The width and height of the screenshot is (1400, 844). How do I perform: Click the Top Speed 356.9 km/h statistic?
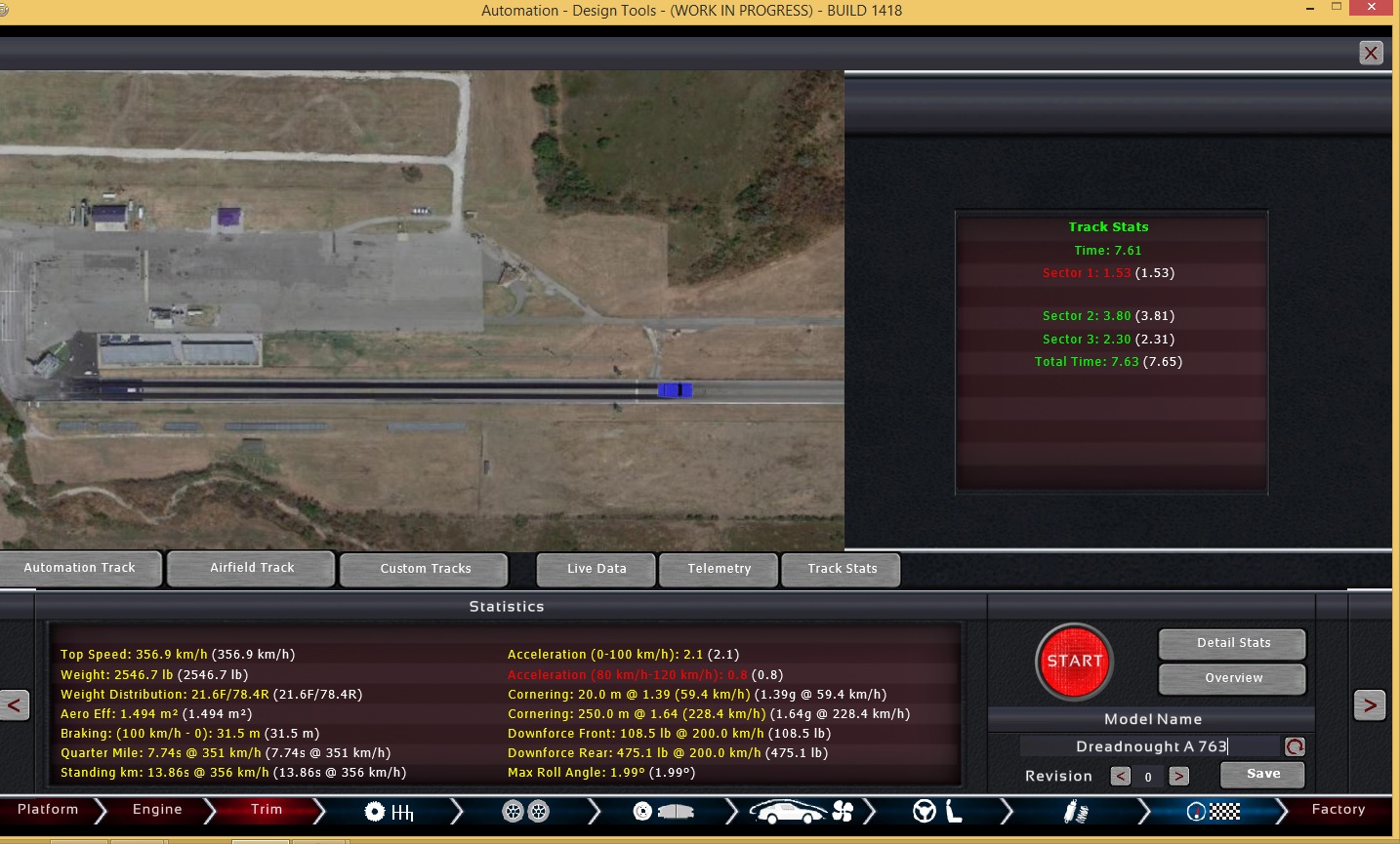click(178, 655)
